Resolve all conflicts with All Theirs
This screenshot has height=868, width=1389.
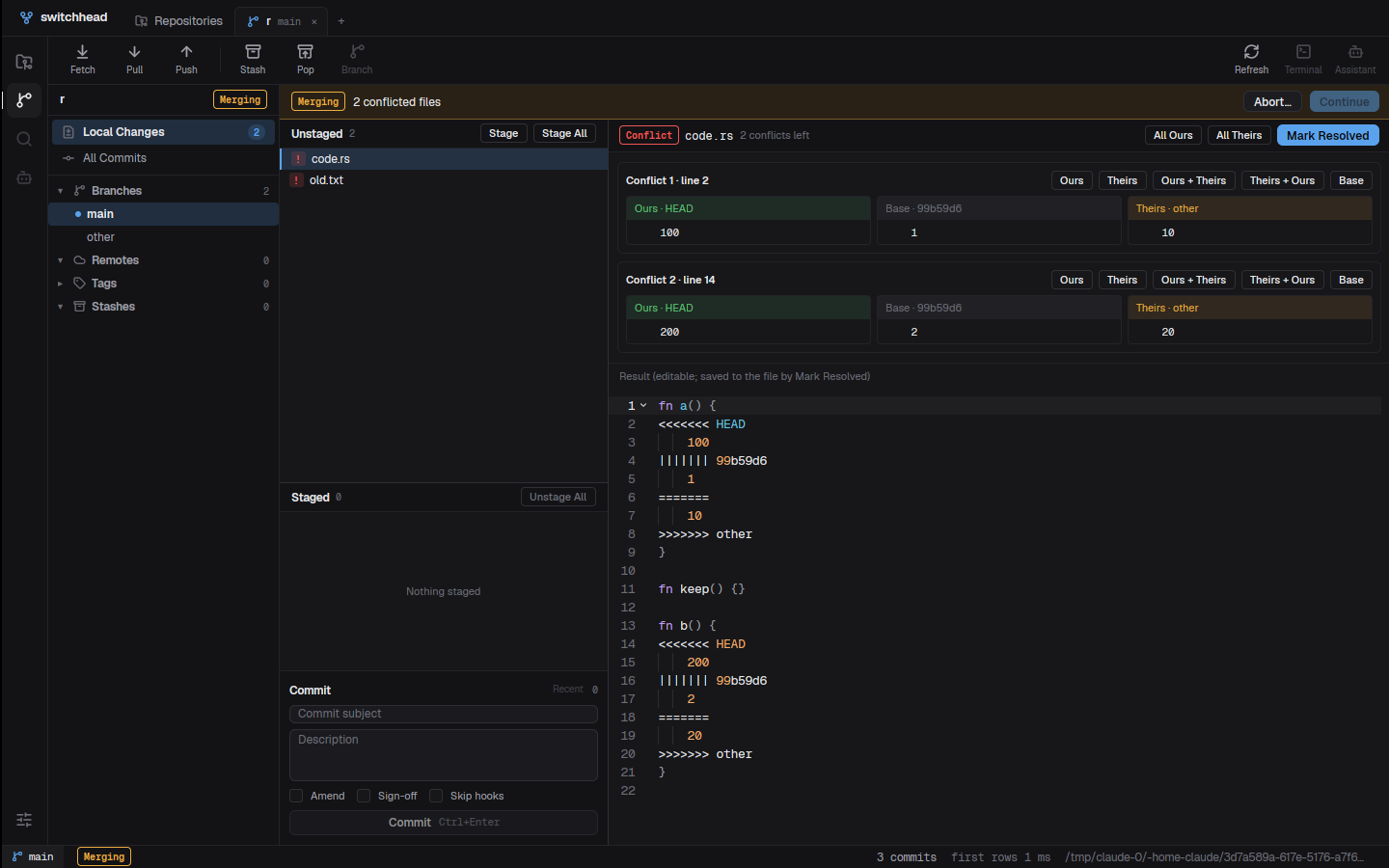coord(1239,136)
